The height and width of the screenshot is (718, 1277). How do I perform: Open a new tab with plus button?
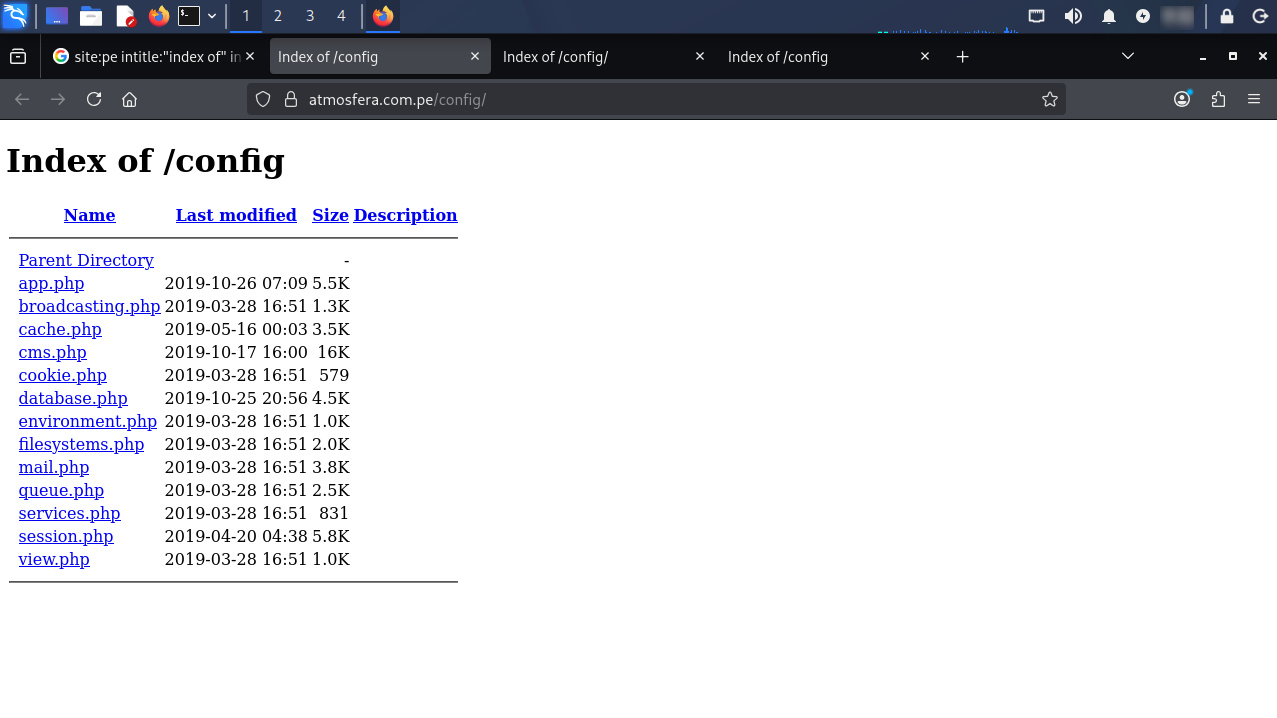[x=962, y=57]
